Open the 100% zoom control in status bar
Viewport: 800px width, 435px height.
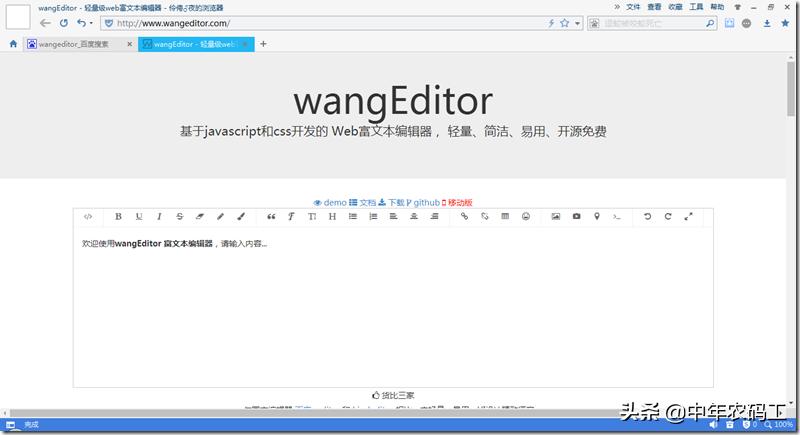(x=779, y=424)
